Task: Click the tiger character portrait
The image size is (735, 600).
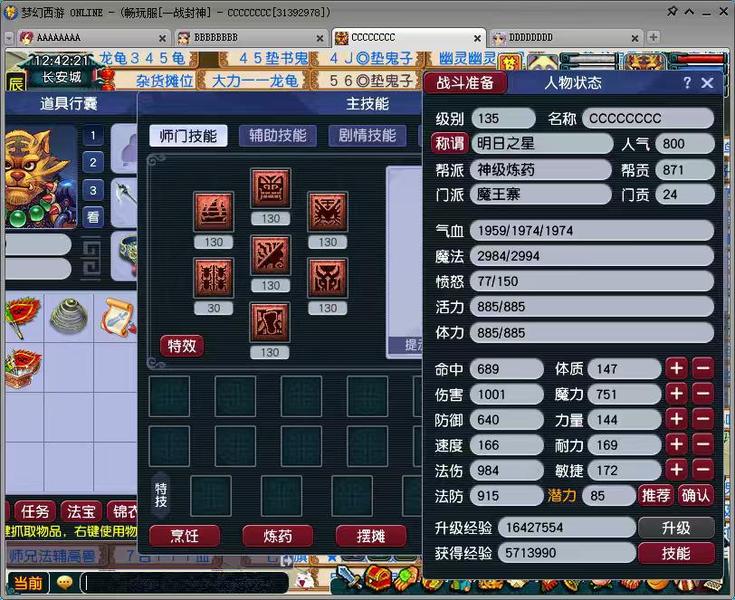Action: [x=40, y=178]
